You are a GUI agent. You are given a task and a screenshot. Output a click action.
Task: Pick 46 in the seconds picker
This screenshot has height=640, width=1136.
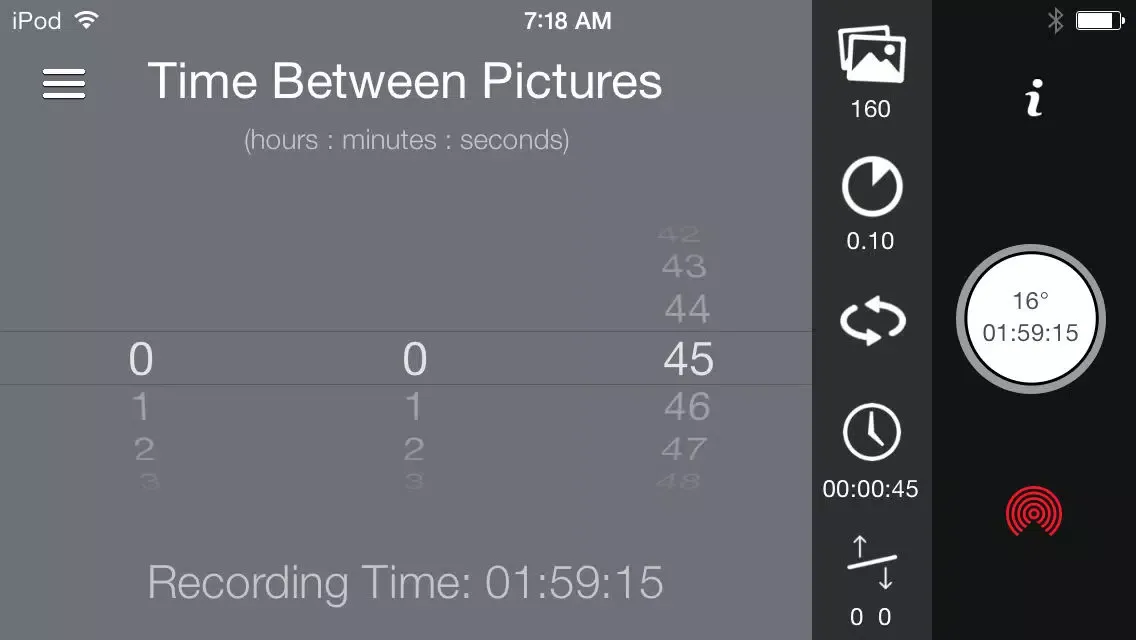[x=687, y=407]
